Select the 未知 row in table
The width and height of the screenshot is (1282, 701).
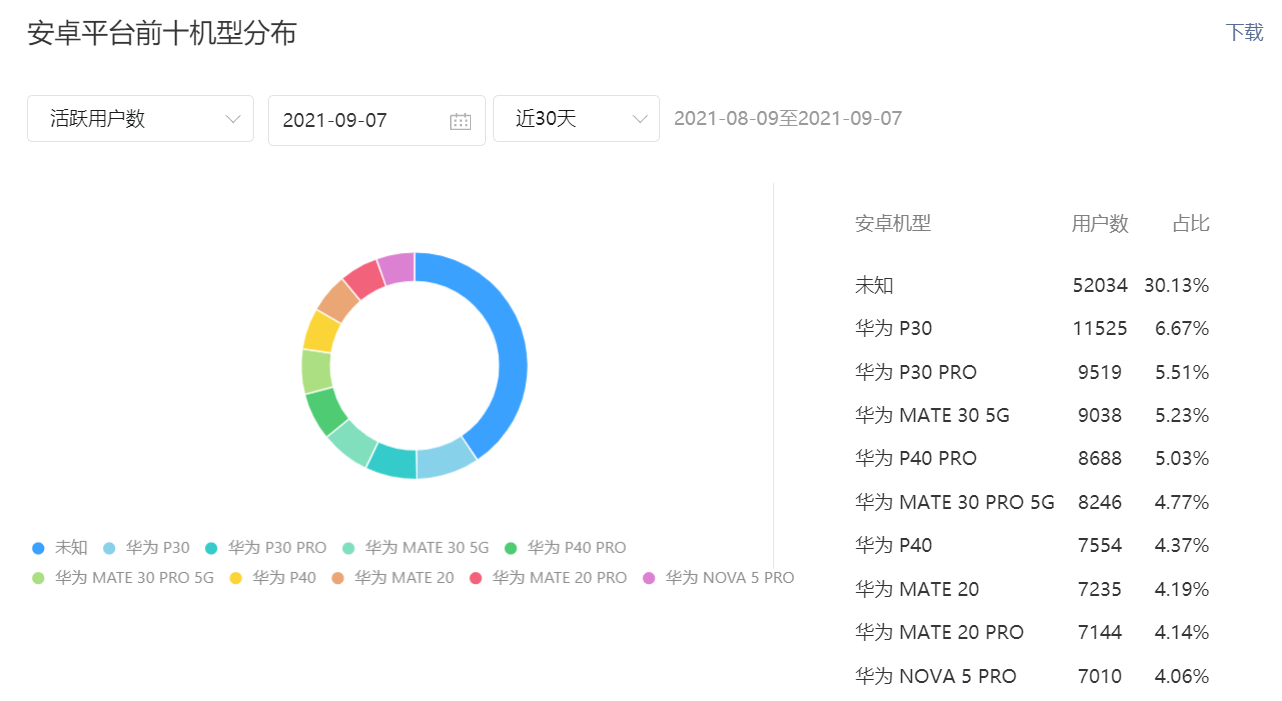point(1032,285)
